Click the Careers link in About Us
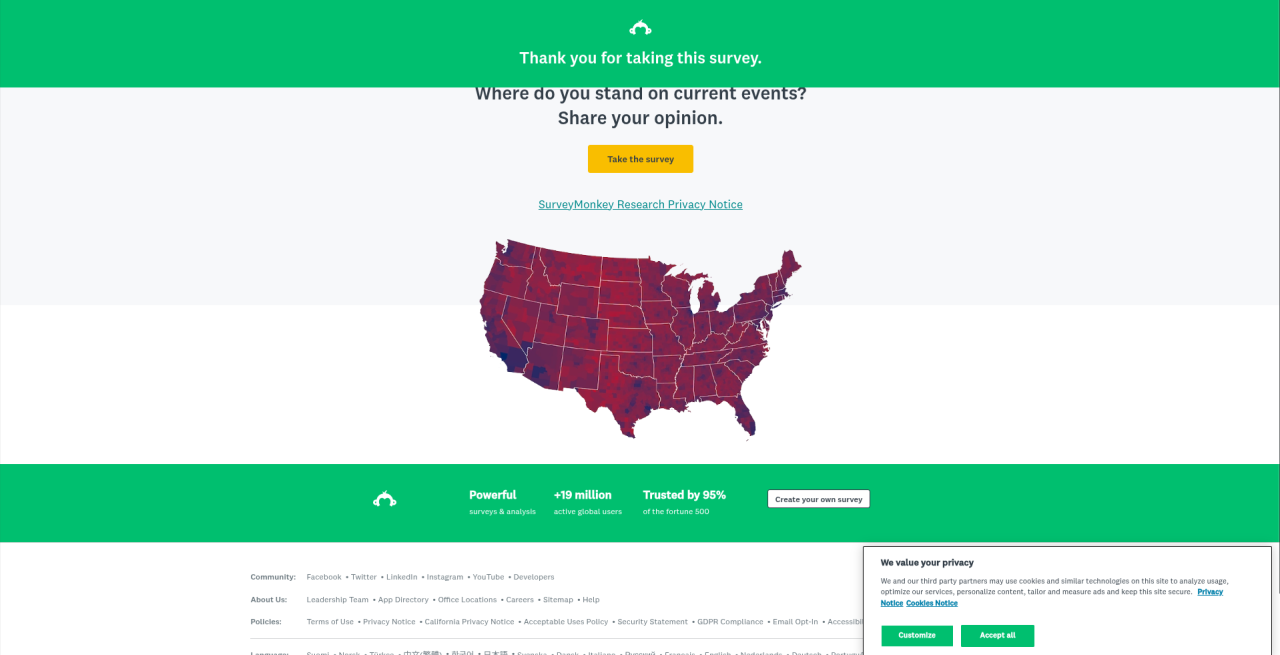 [x=520, y=600]
